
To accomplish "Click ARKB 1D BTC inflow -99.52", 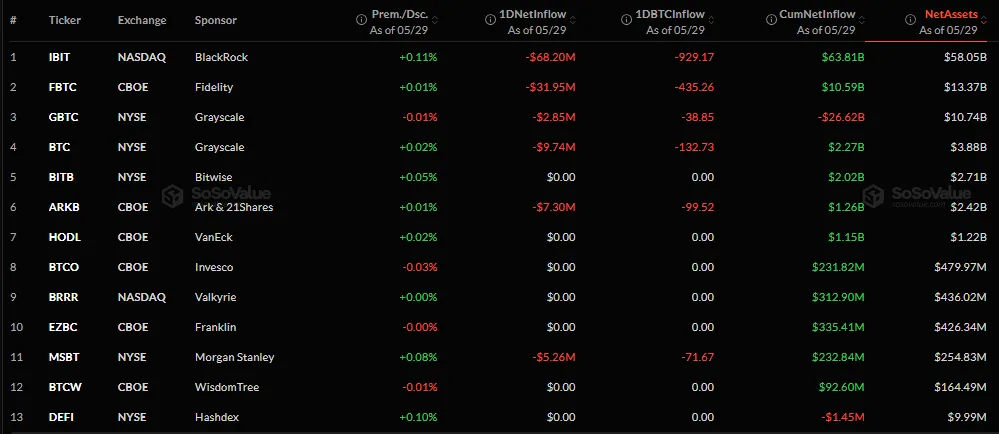I will (x=695, y=207).
